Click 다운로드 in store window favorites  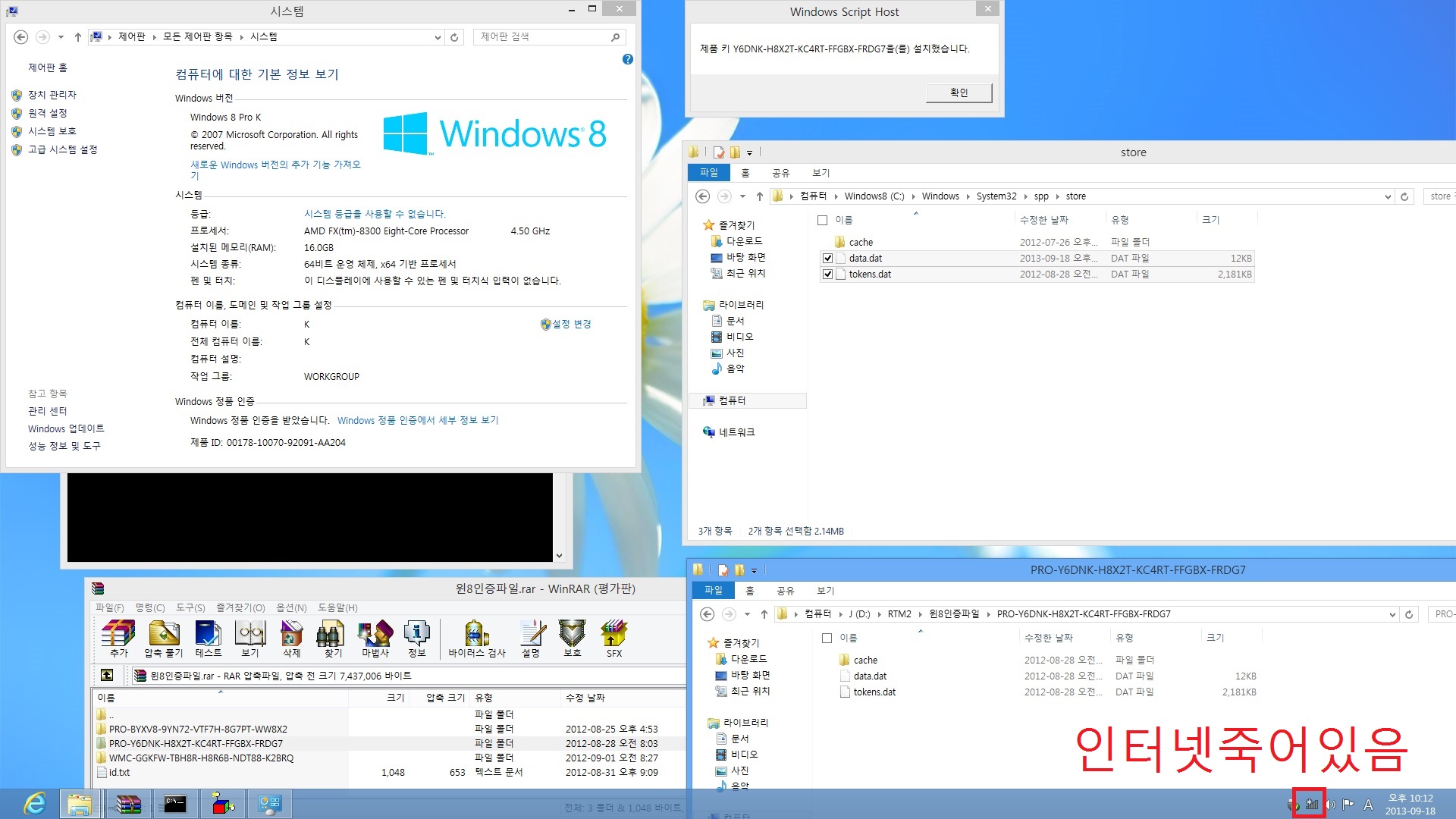[745, 241]
